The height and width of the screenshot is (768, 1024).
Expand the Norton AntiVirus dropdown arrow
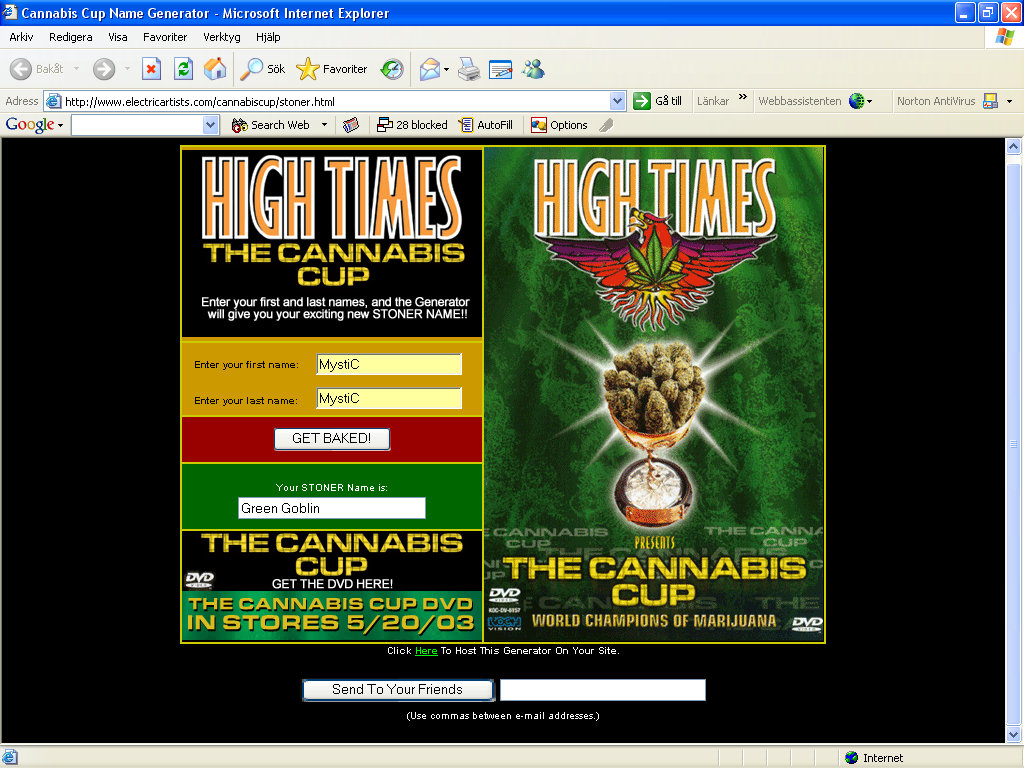pyautogui.click(x=1010, y=101)
